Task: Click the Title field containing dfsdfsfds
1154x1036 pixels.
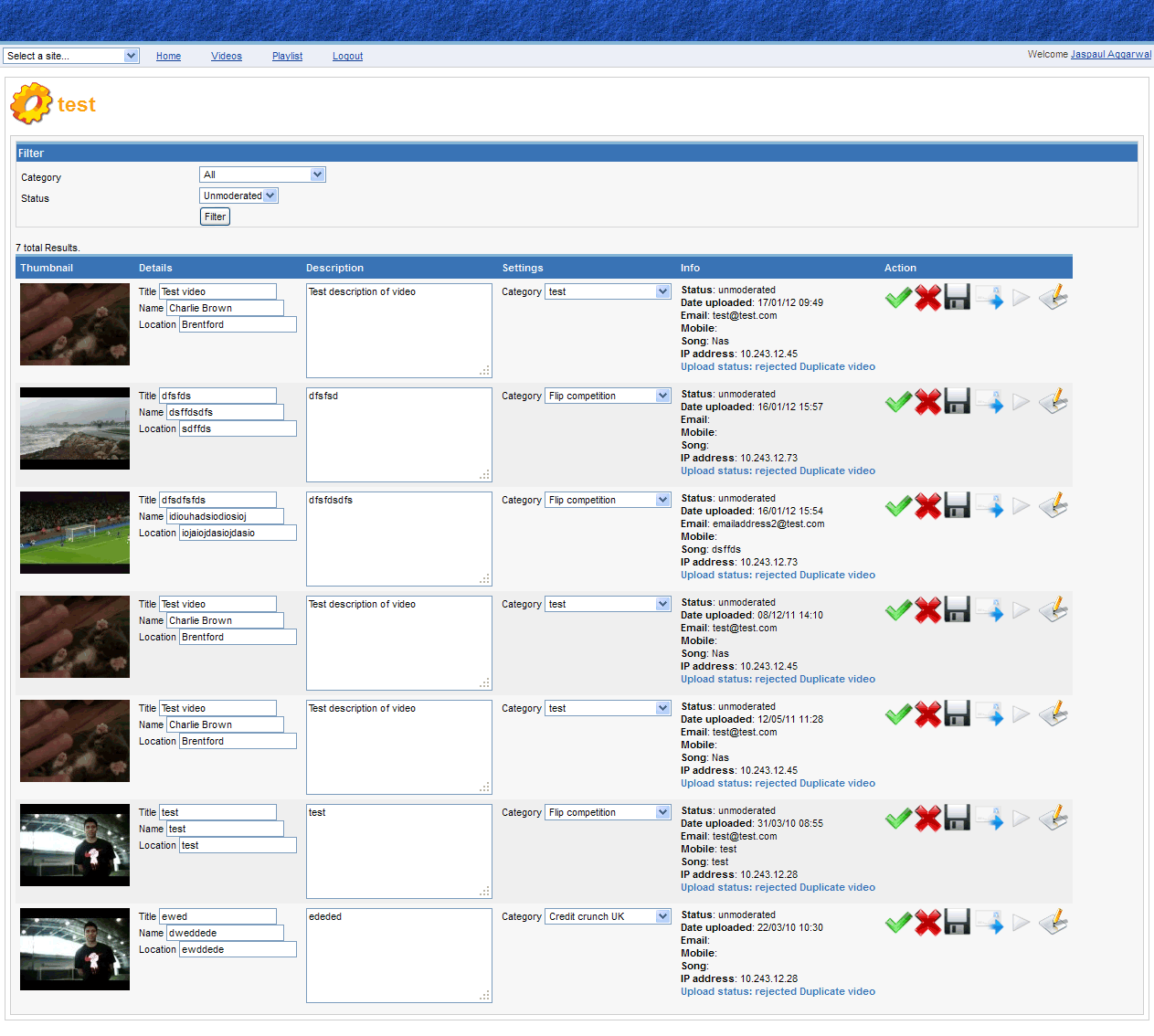Action: pyautogui.click(x=217, y=500)
